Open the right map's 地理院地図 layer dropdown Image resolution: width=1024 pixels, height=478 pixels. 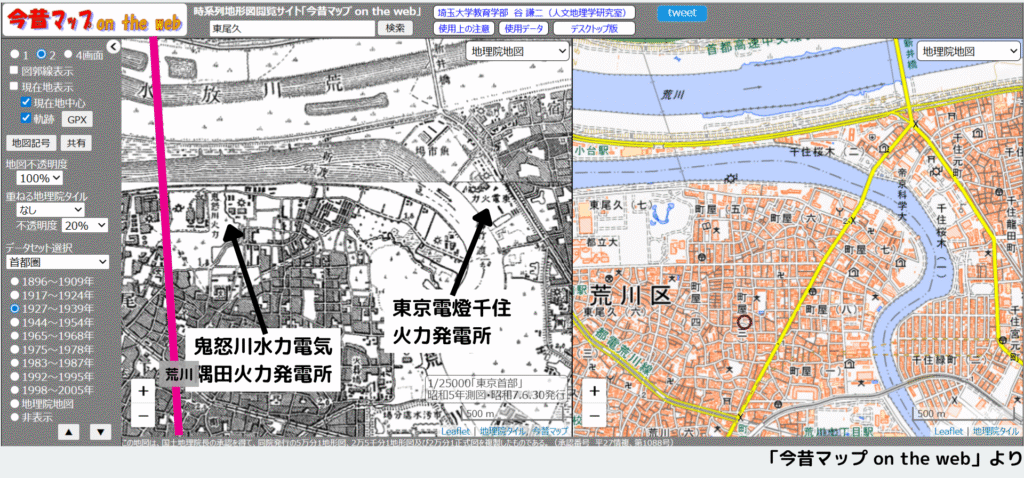pyautogui.click(x=966, y=51)
